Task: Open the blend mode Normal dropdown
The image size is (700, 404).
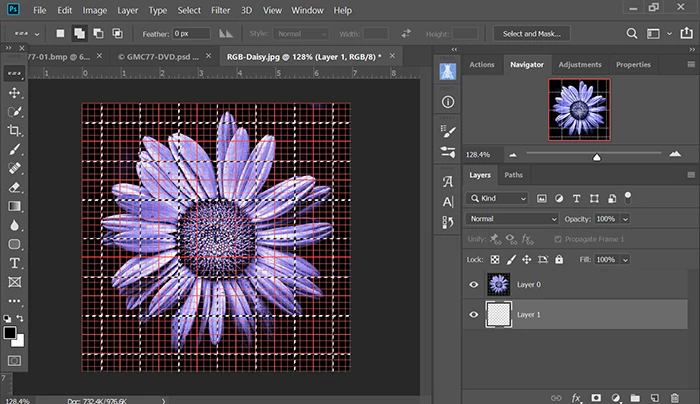Action: pyautogui.click(x=513, y=218)
